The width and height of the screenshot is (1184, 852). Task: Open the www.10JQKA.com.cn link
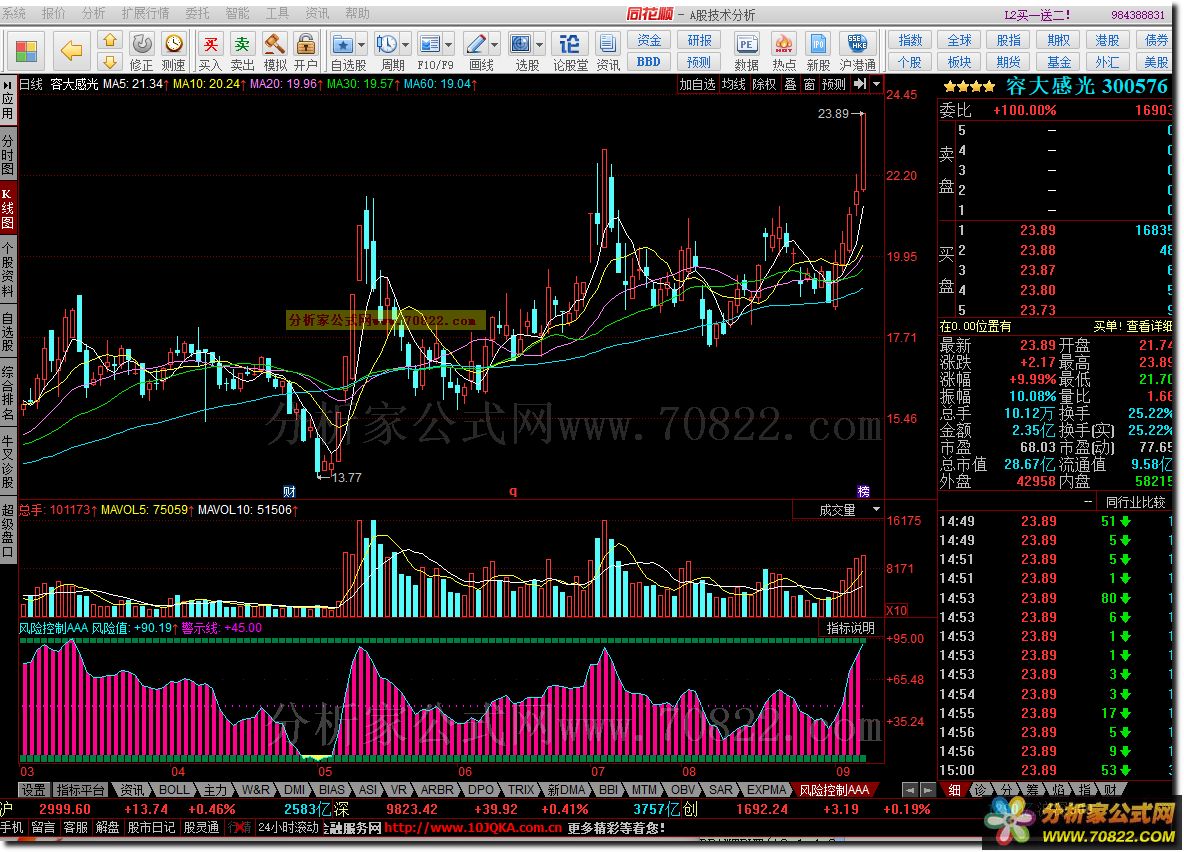pos(473,828)
